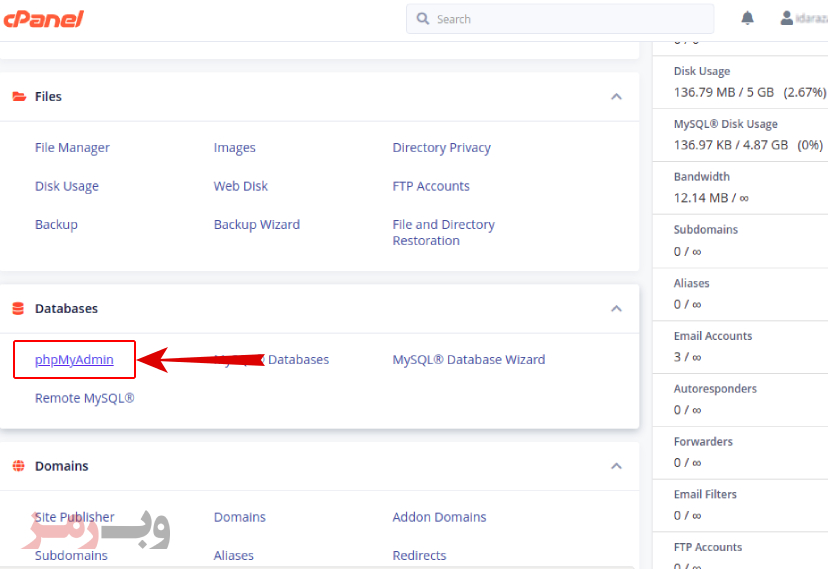Screen dimensions: 828x569
Task: Click FTP Accounts statistic label in sidebar
Action: [708, 547]
